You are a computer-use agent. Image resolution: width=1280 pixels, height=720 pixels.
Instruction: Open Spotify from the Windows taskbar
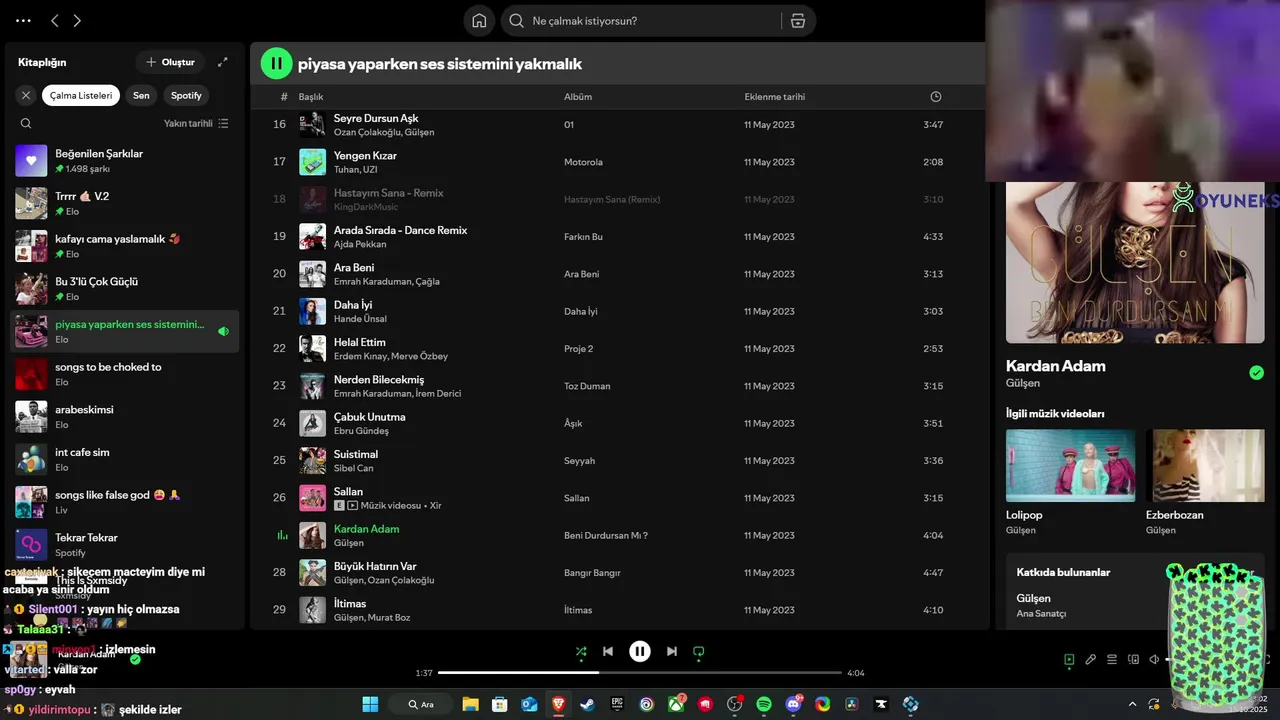pos(764,704)
